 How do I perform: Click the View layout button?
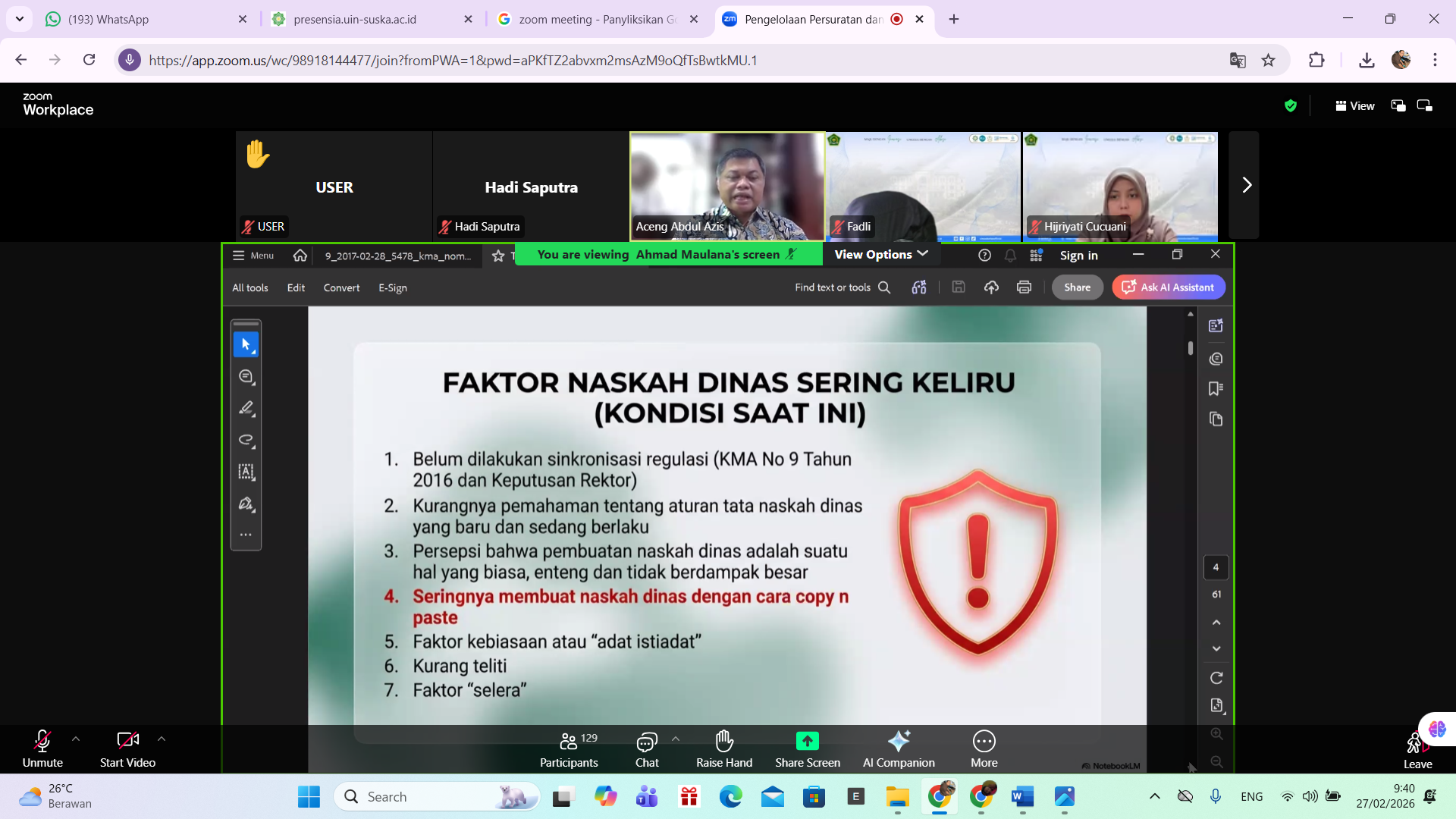(1355, 106)
